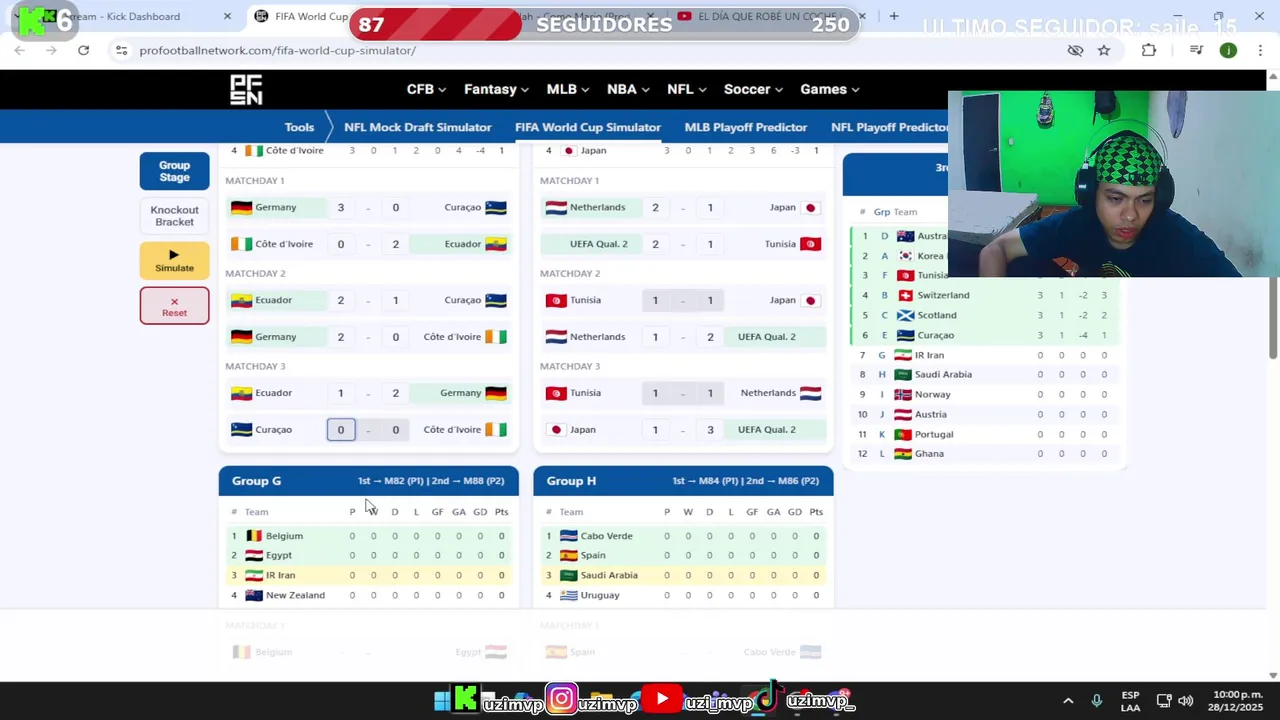This screenshot has height=720, width=1280.
Task: Open a new browser tab with plus
Action: coord(894,16)
